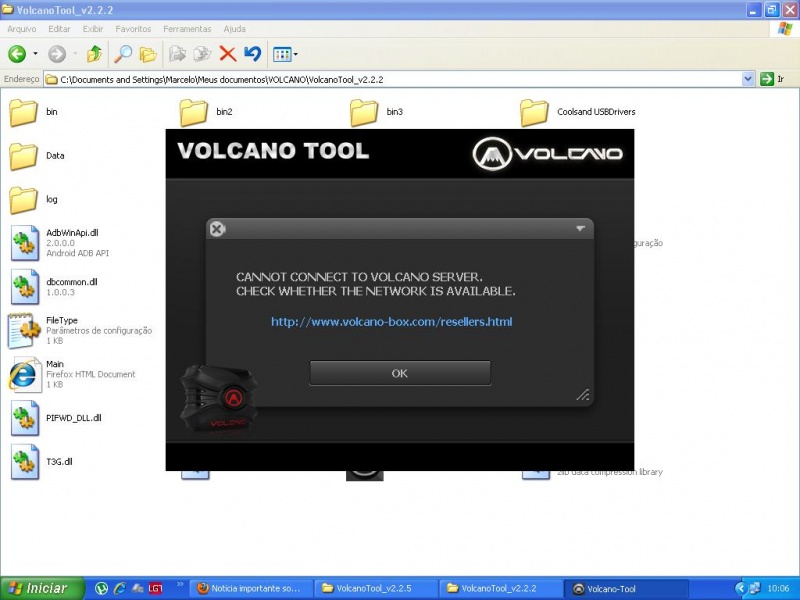
Task: Click the Back arrow in Explorer toolbar
Action: (x=17, y=54)
